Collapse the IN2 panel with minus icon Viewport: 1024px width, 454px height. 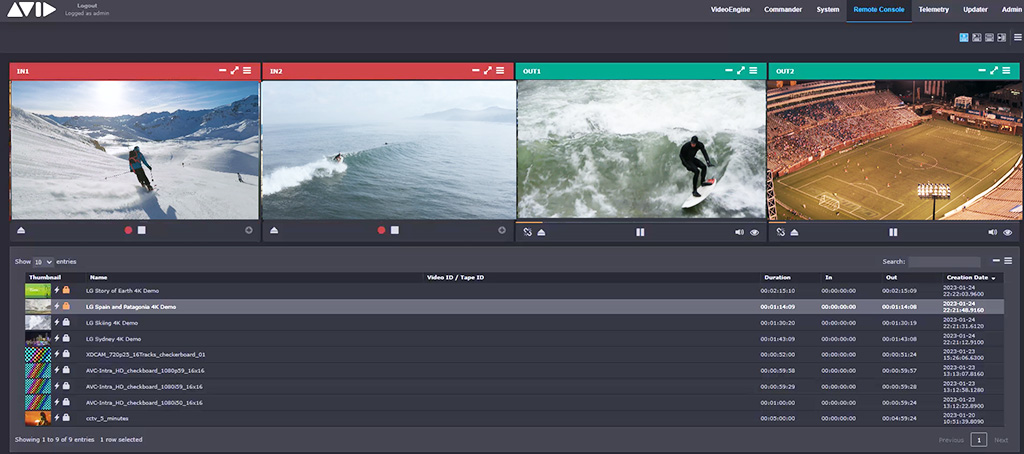(x=475, y=71)
